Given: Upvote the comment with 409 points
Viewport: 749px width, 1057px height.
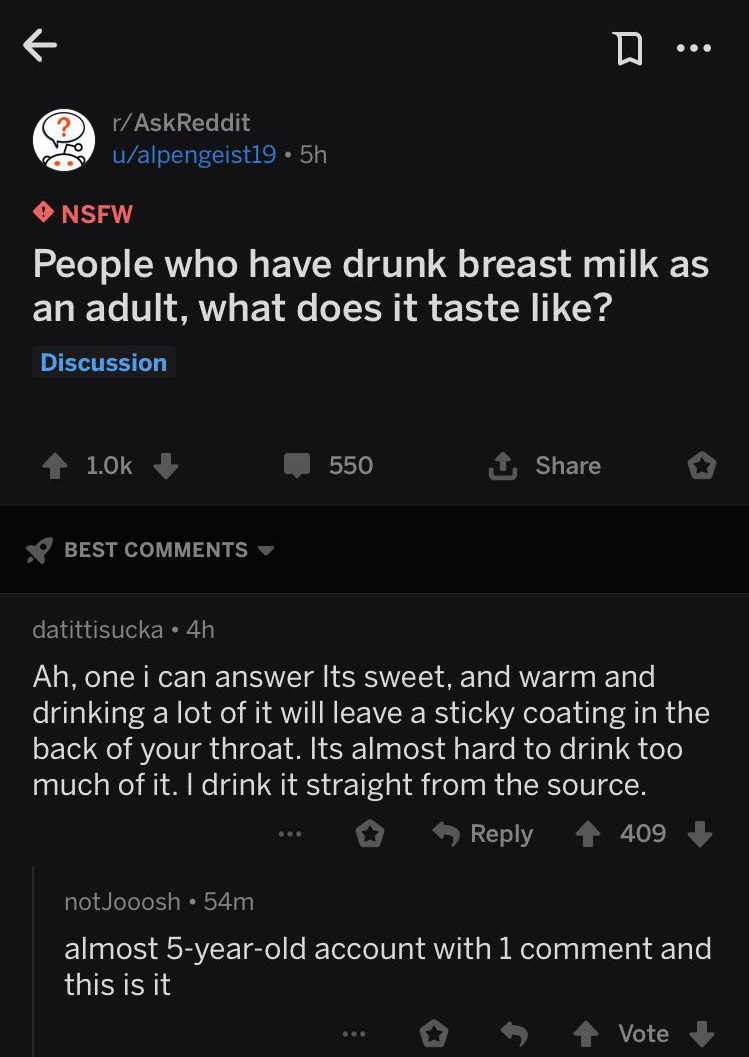Looking at the screenshot, I should pyautogui.click(x=587, y=834).
